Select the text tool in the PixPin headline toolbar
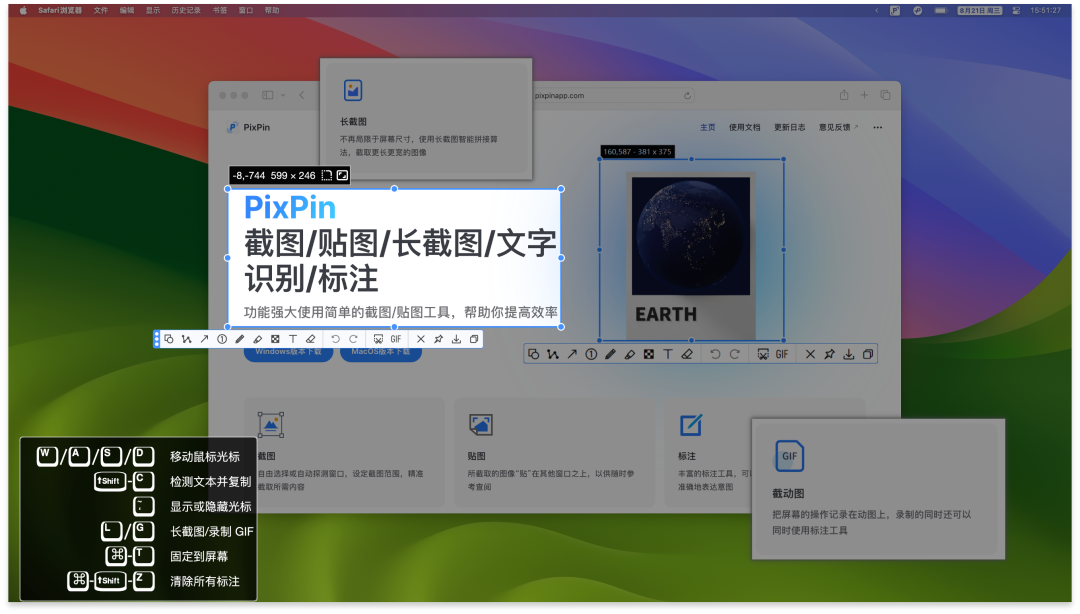The image size is (1080, 614). coord(293,339)
